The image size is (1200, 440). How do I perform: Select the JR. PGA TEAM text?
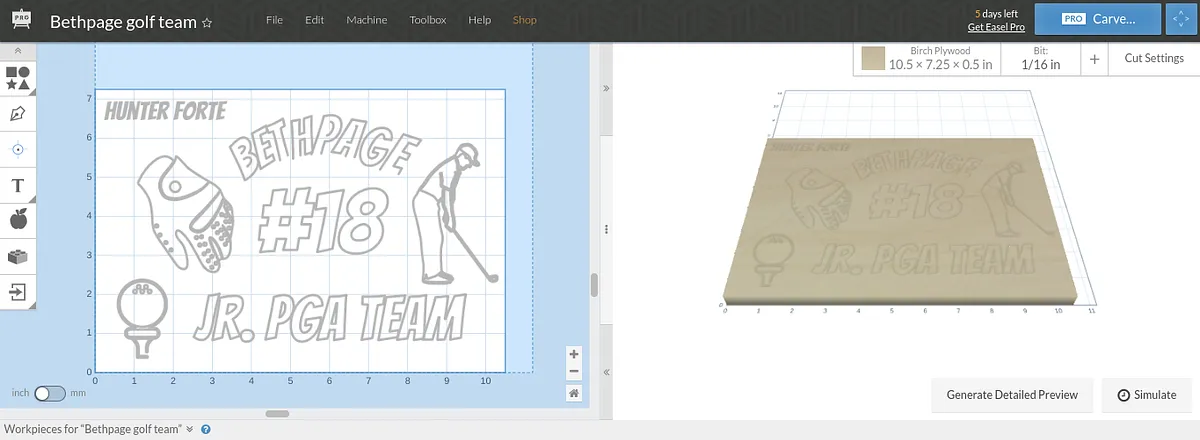click(329, 320)
